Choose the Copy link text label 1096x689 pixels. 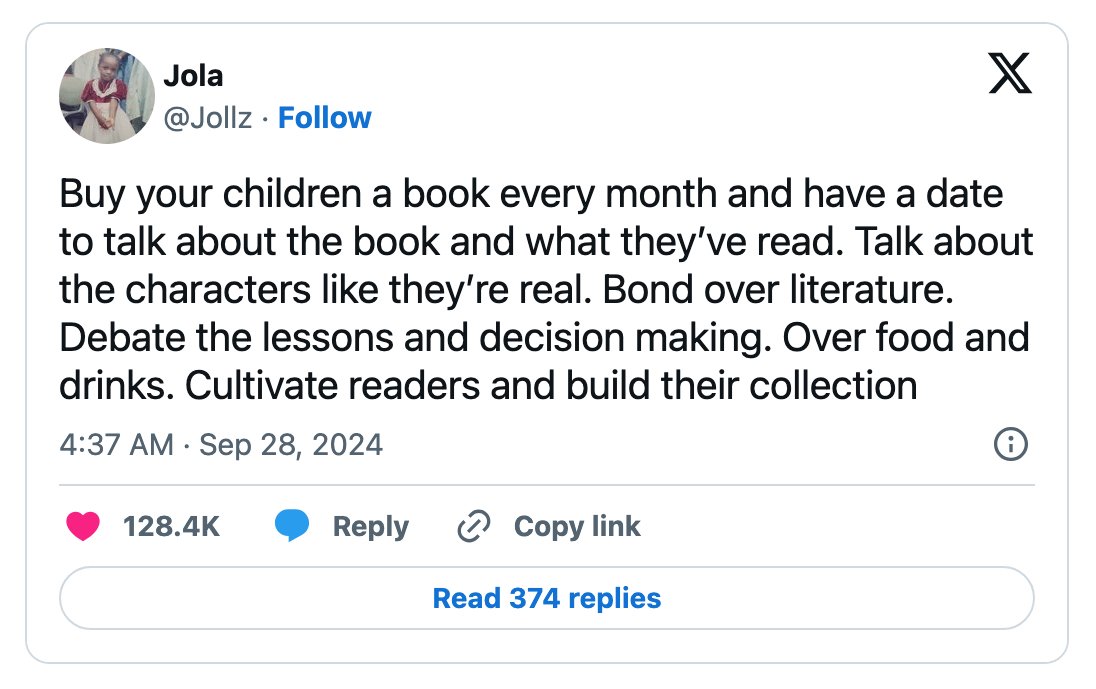pos(577,527)
